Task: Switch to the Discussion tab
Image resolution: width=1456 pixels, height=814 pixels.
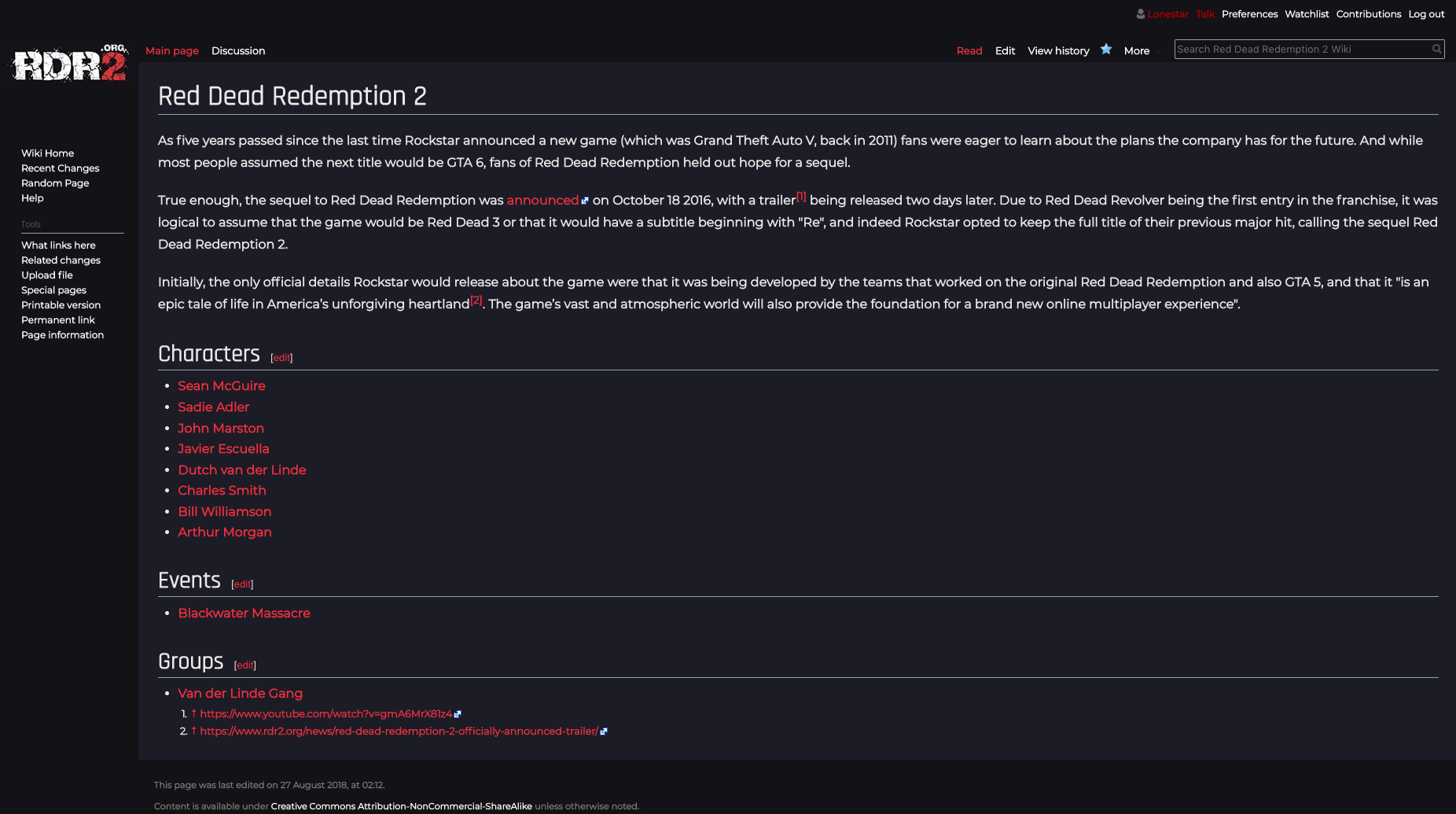Action: [x=238, y=50]
